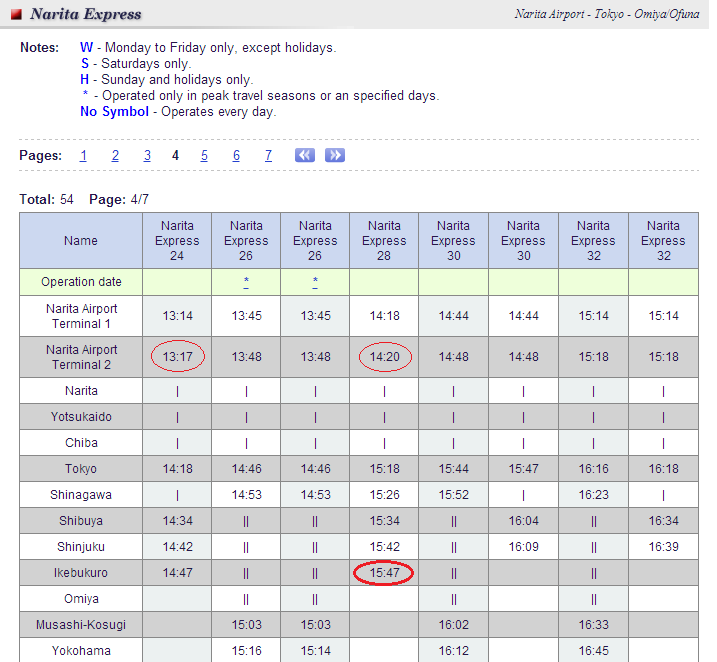Click the Operation date row label
This screenshot has width=717, height=662.
[x=81, y=282]
